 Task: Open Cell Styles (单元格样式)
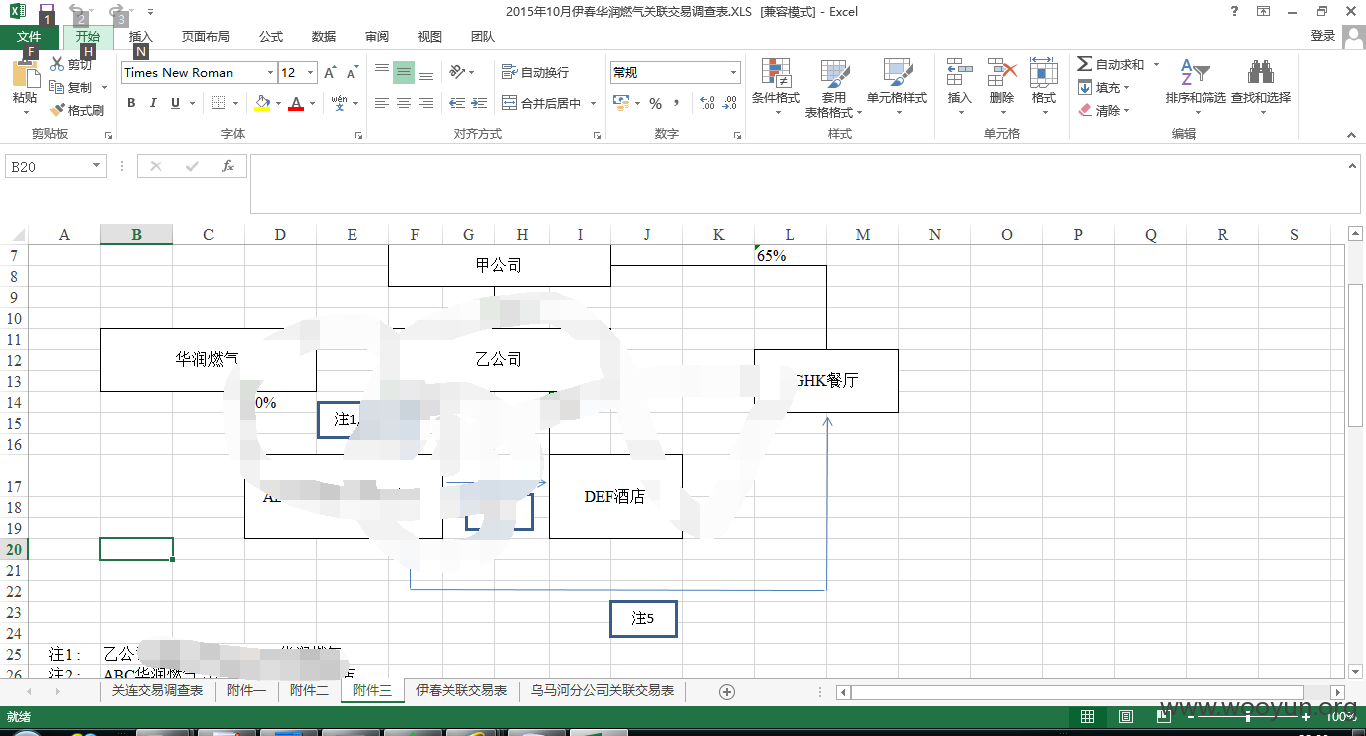pos(897,87)
